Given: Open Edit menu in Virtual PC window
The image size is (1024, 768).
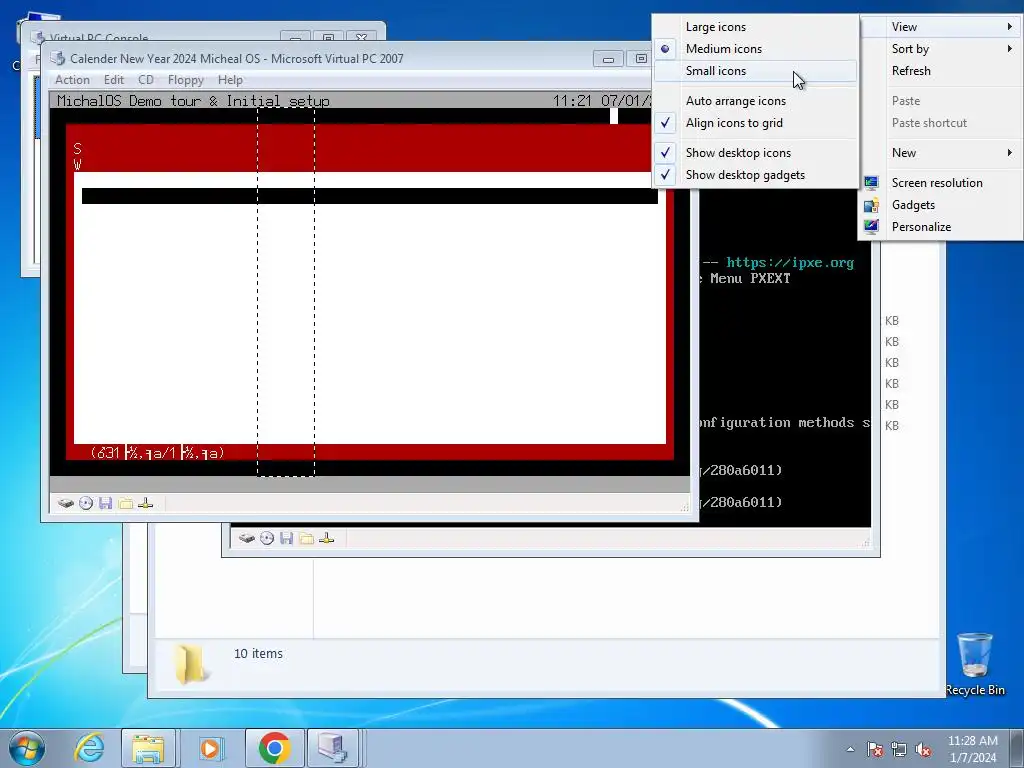Looking at the screenshot, I should 114,80.
